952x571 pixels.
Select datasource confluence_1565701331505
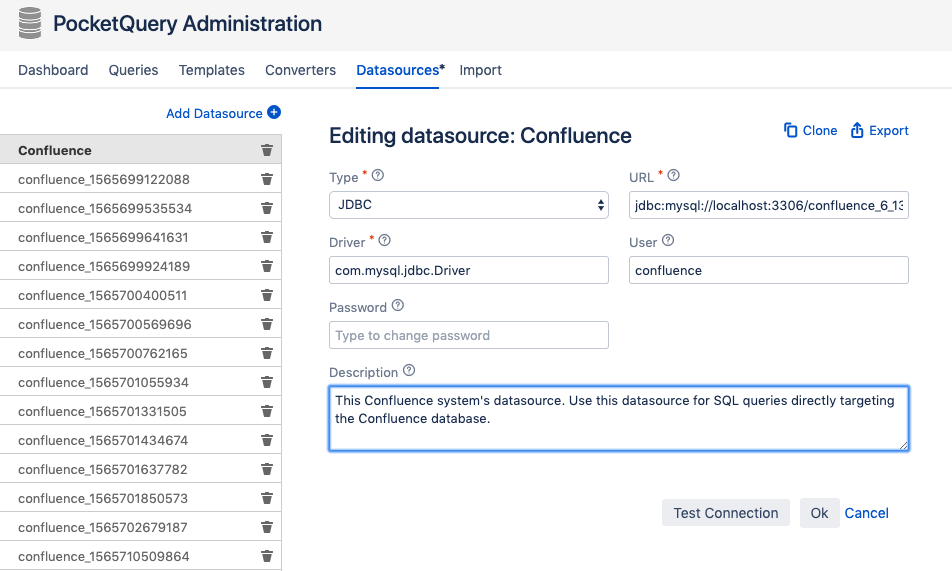(x=140, y=411)
